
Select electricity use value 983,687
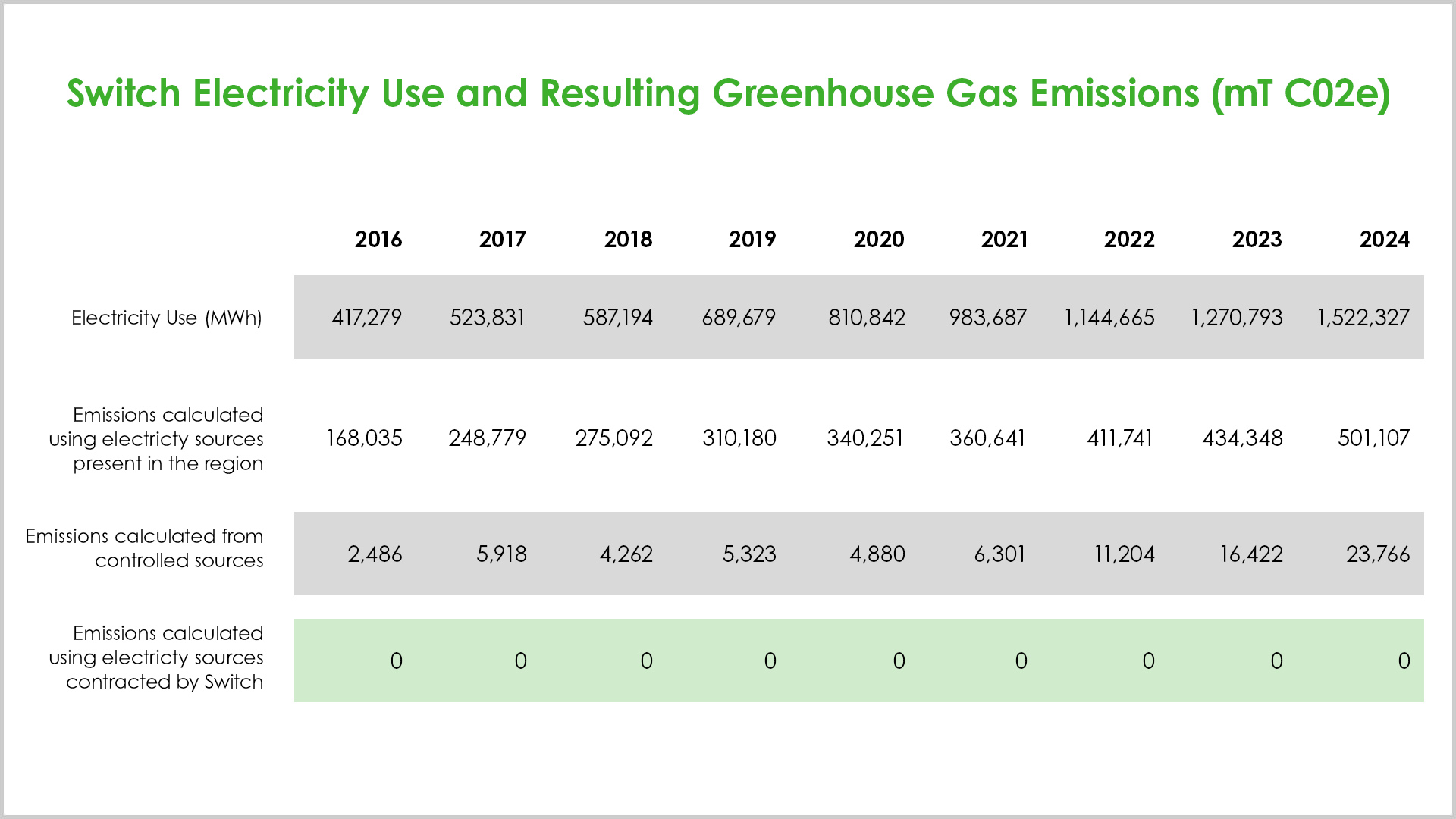[x=988, y=318]
